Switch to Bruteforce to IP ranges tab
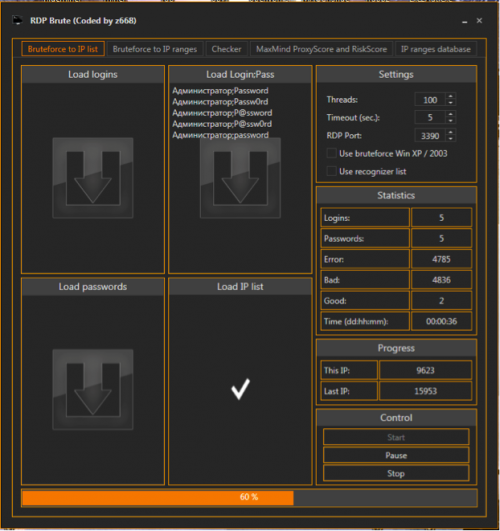The height and width of the screenshot is (531, 500). 155,49
